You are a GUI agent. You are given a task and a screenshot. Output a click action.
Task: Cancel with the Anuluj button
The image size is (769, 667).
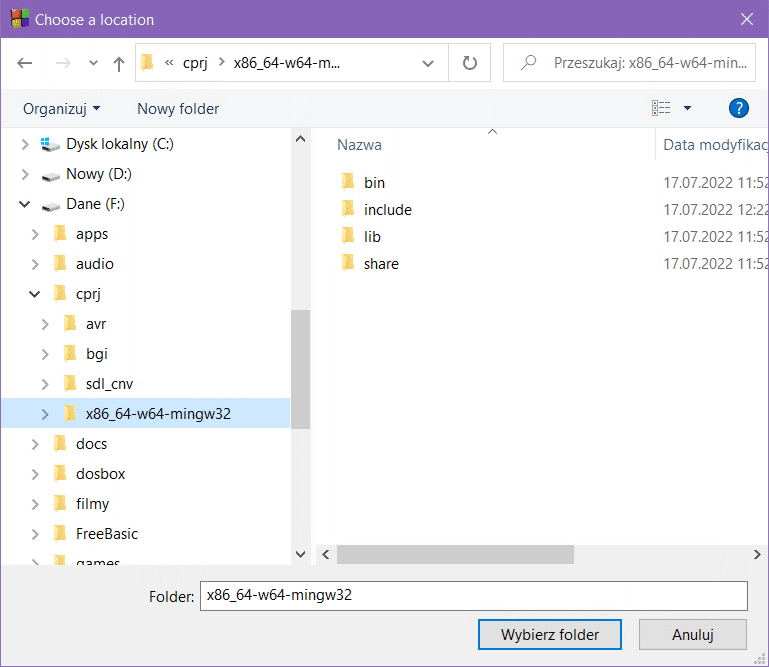692,634
